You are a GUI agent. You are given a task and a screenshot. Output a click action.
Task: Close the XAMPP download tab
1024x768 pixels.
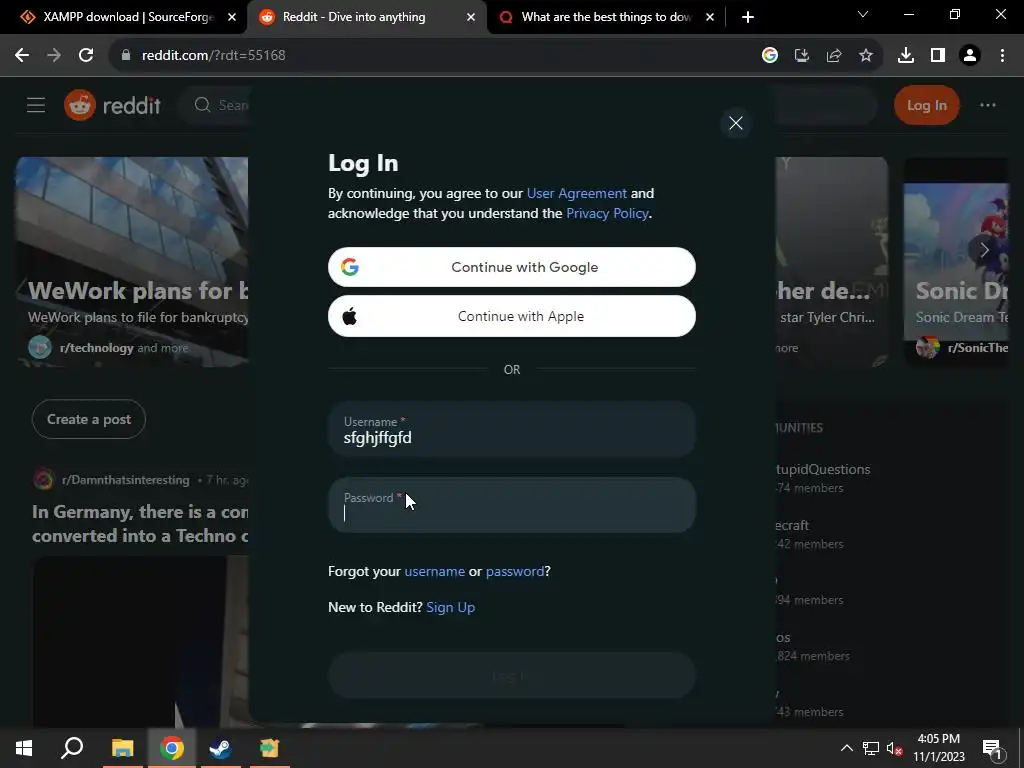232,18
